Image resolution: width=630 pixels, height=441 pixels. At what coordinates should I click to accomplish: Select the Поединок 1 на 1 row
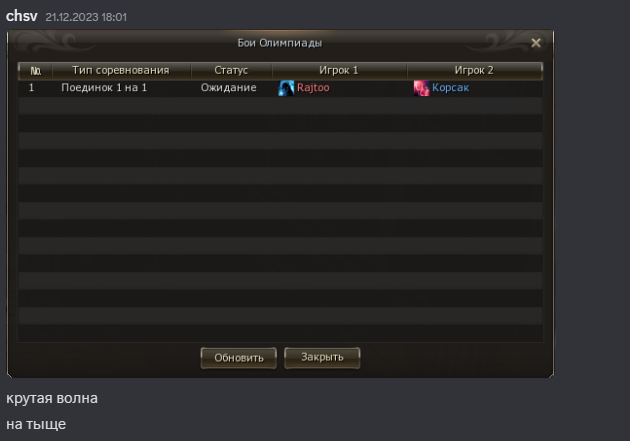280,88
